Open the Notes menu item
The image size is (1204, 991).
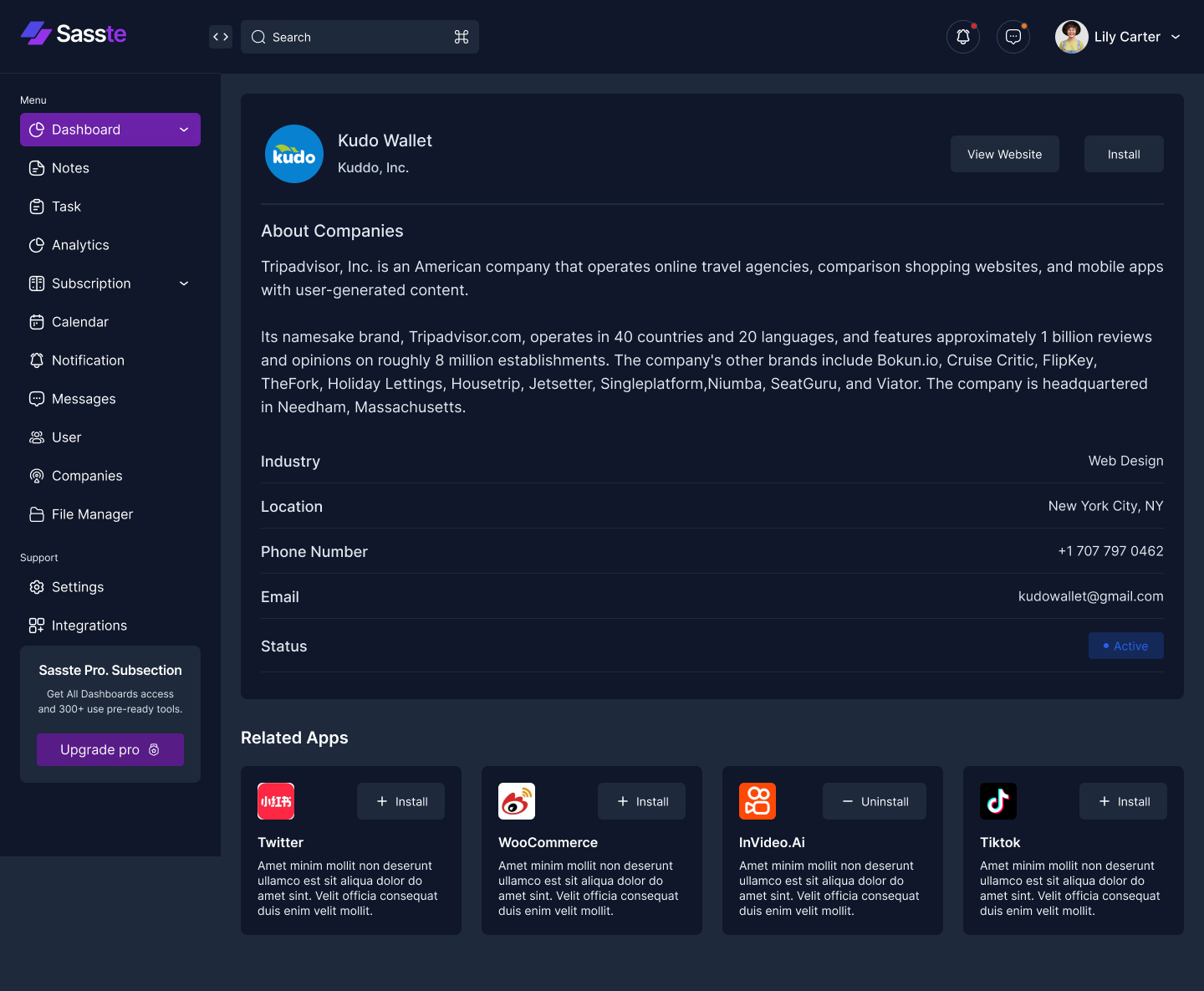click(110, 168)
